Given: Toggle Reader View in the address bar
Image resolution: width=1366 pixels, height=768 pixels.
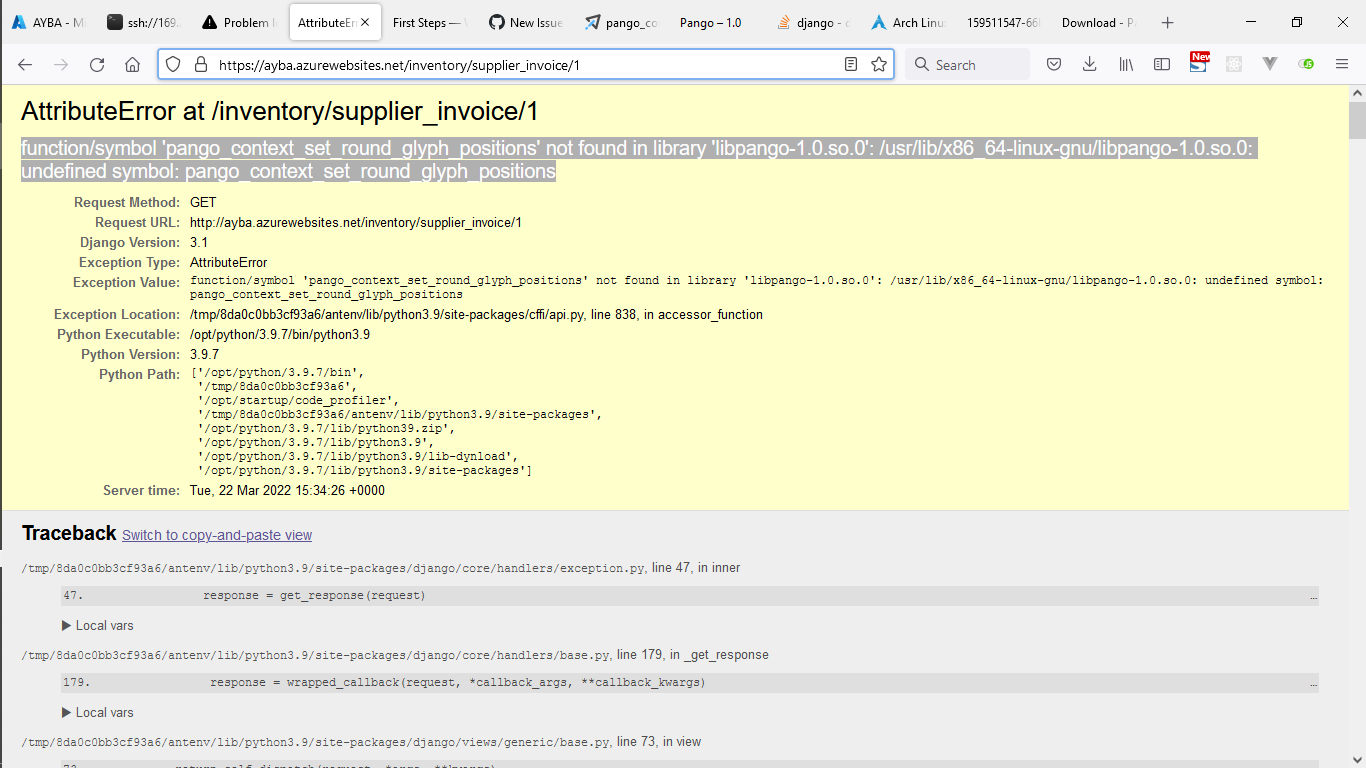Looking at the screenshot, I should pyautogui.click(x=851, y=63).
